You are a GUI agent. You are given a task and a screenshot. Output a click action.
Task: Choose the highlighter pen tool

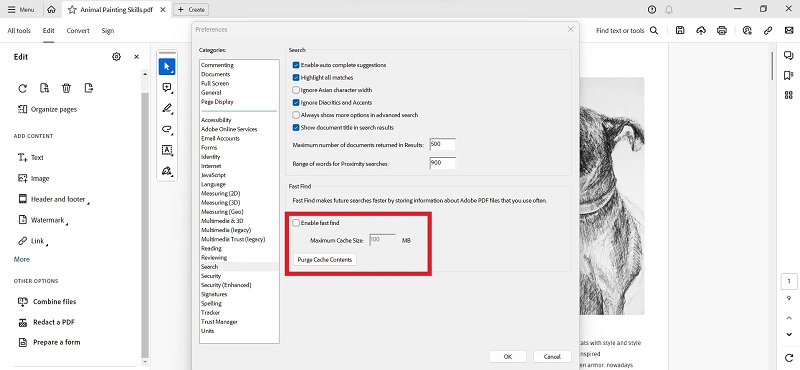(x=167, y=108)
